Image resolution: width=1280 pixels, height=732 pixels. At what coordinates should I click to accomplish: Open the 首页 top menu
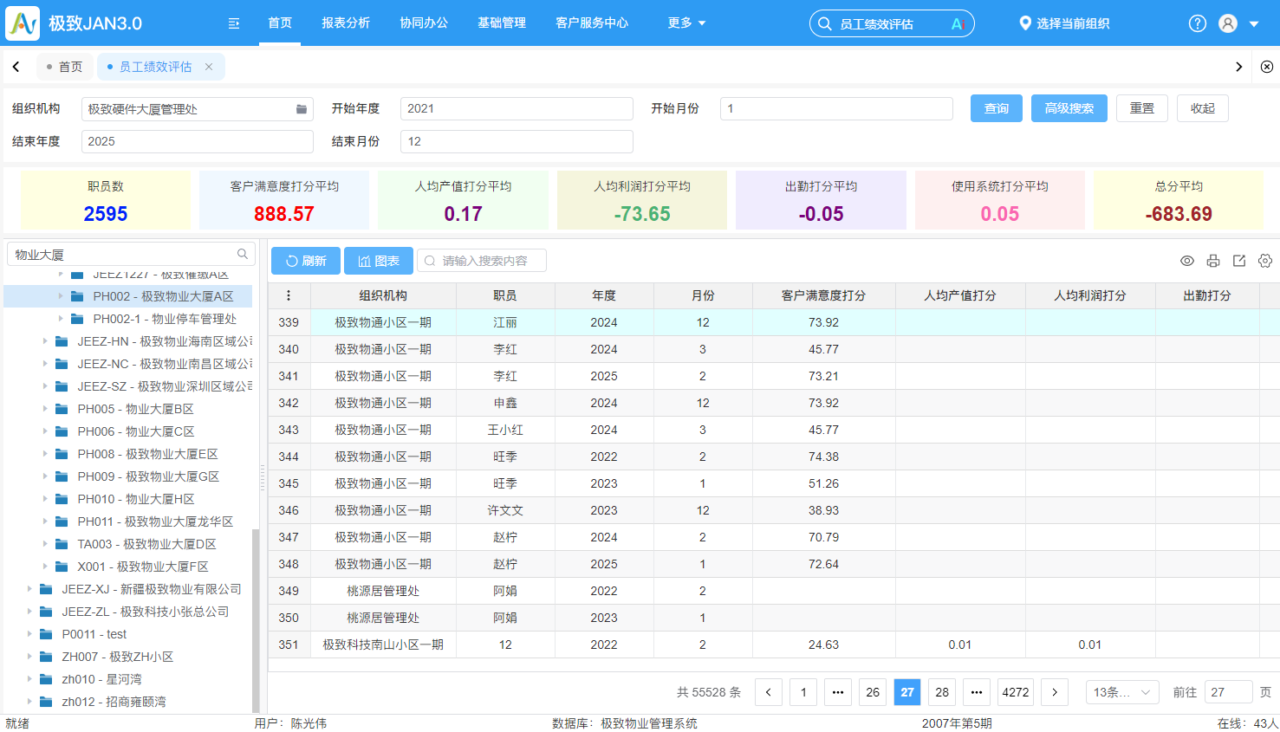click(x=280, y=23)
